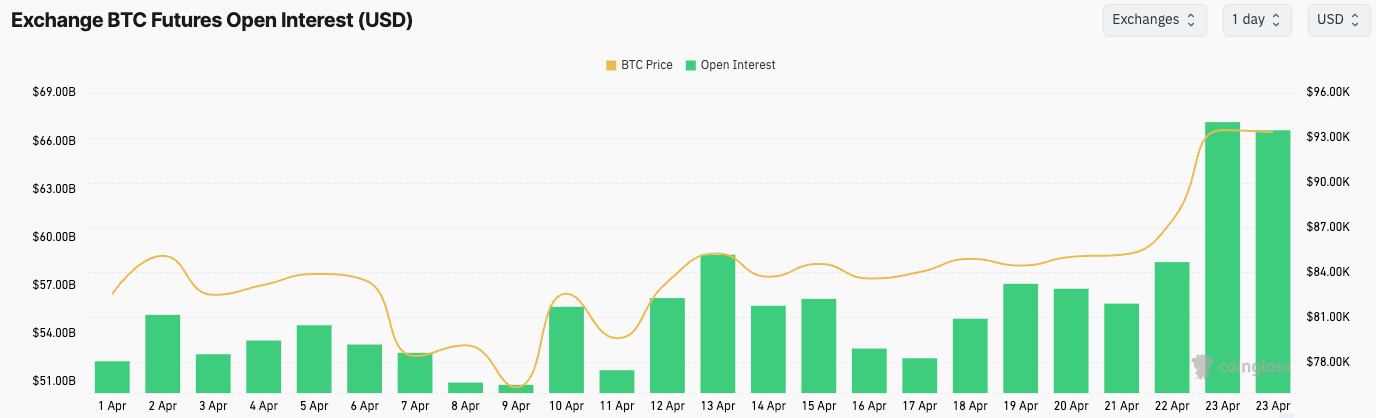This screenshot has width=1376, height=418.
Task: Click the 22 Apr date label
Action: (1172, 407)
